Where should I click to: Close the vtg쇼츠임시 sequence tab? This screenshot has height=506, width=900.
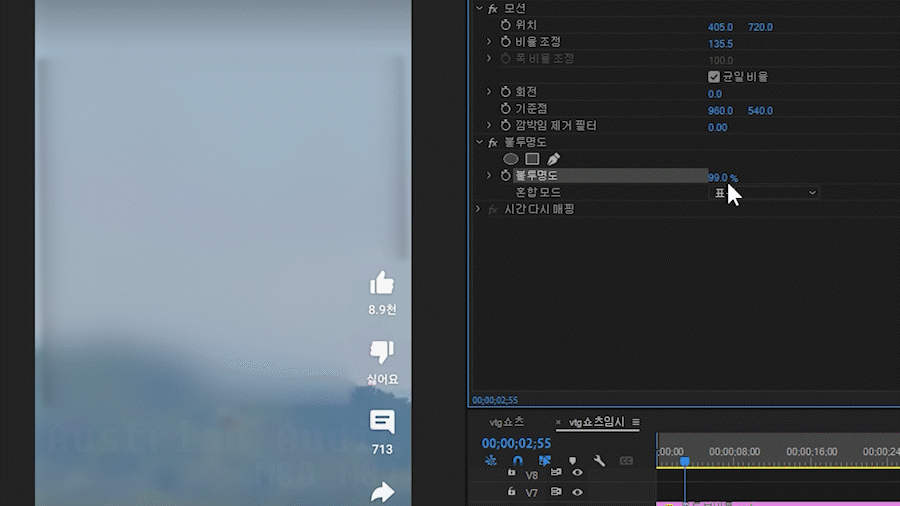click(558, 422)
